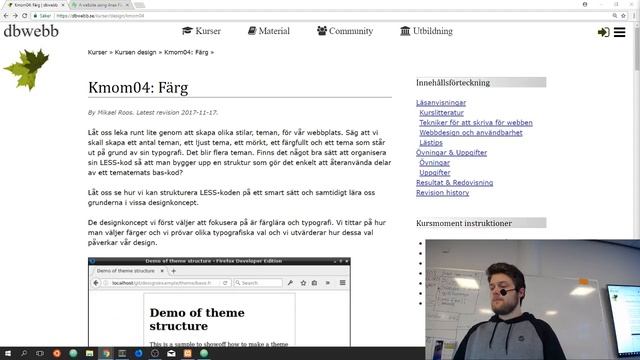Open Task View on taskbar

point(40,353)
